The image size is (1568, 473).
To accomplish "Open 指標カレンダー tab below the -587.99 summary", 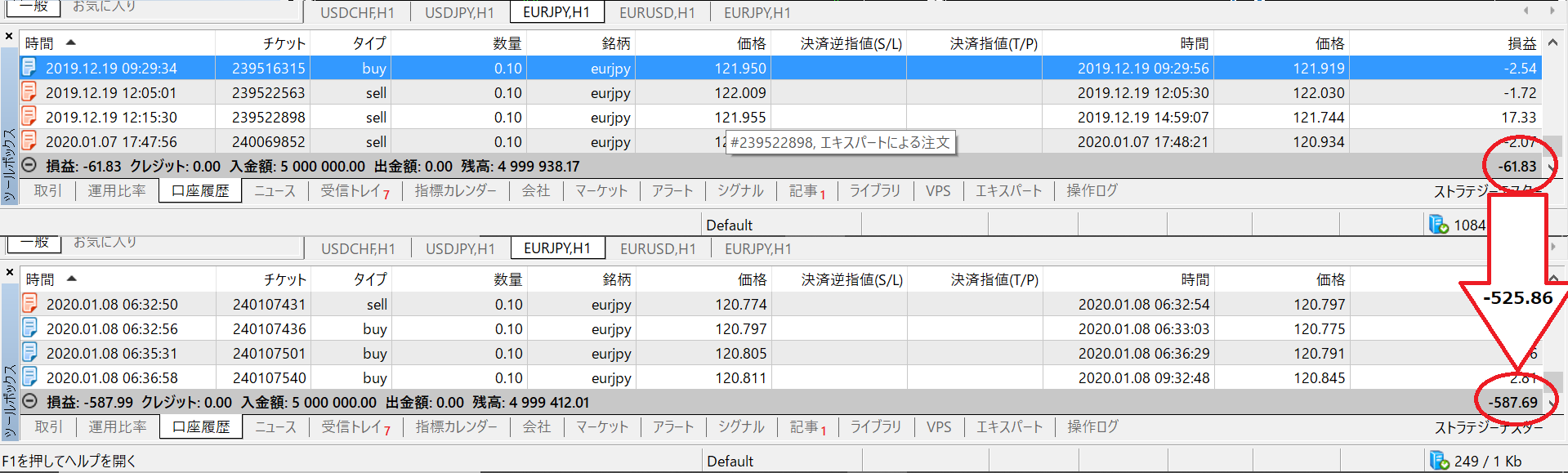I will pos(456,426).
